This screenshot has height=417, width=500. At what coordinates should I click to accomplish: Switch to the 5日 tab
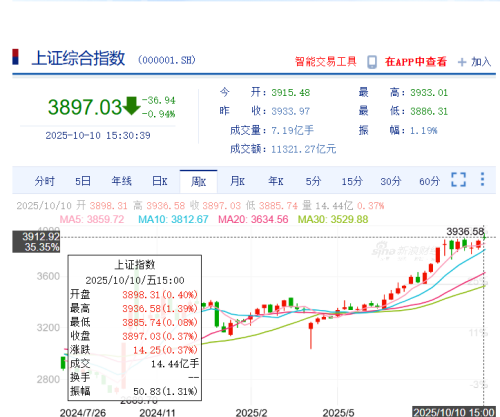point(83,181)
